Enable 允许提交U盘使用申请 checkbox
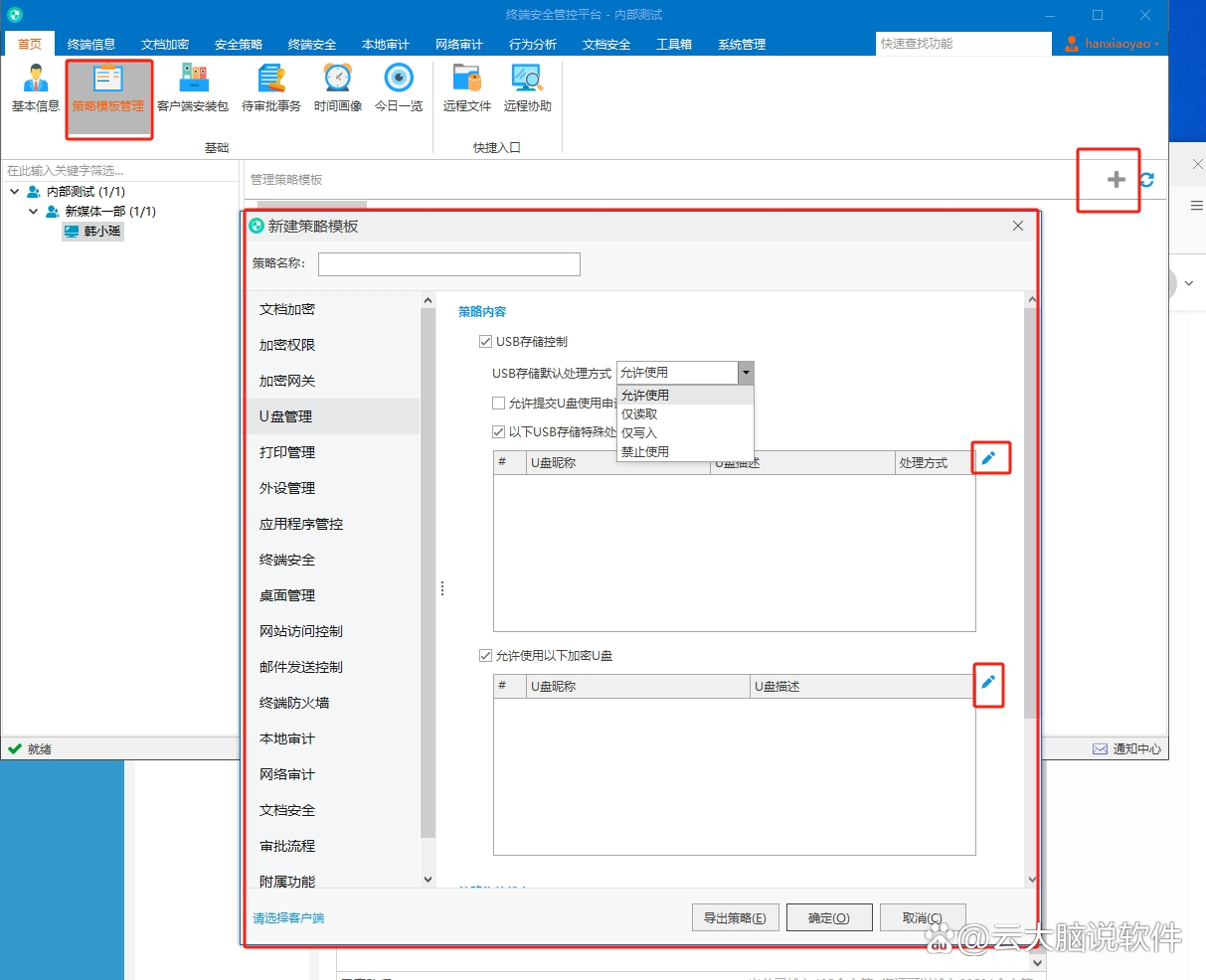The image size is (1206, 980). [x=499, y=404]
